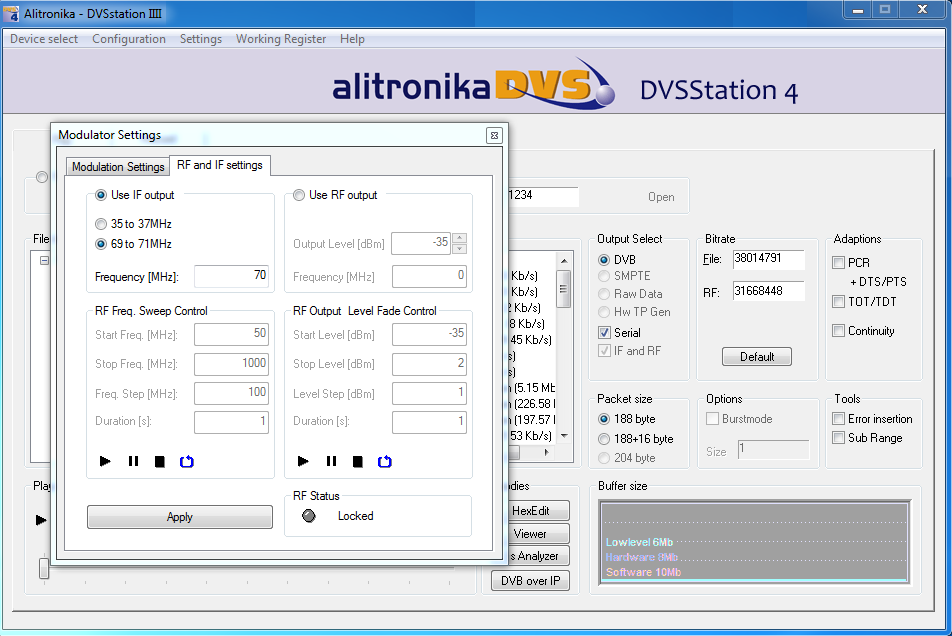The height and width of the screenshot is (636, 952).
Task: Select the 35 to 37MHz radio button
Action: coord(101,224)
